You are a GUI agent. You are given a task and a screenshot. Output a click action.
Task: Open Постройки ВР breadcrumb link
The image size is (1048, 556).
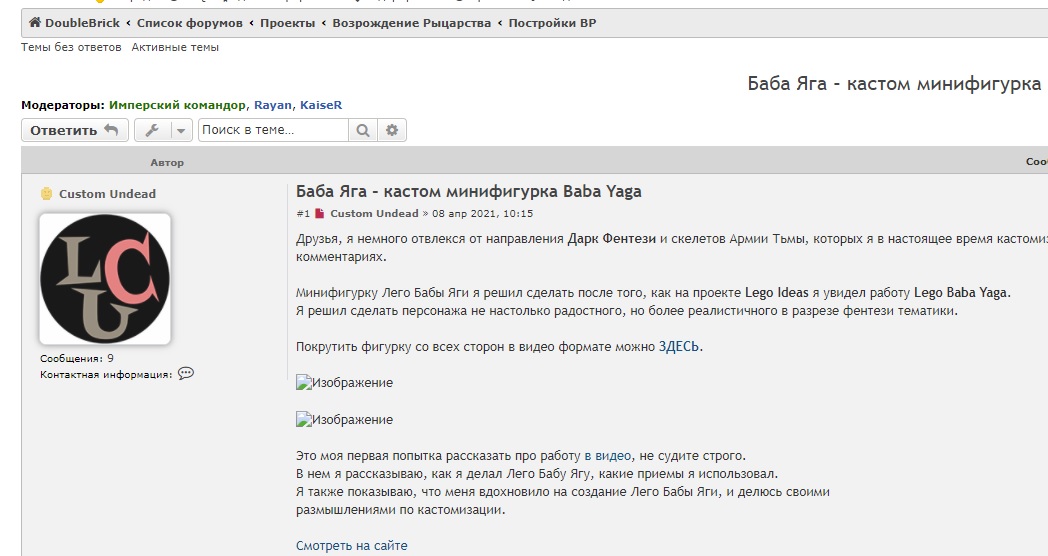click(552, 23)
